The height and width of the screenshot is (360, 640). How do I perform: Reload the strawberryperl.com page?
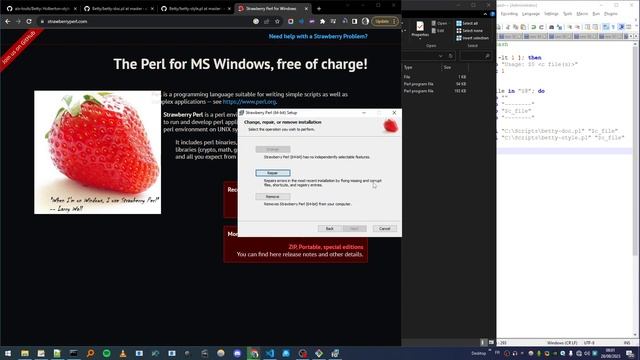coord(29,21)
